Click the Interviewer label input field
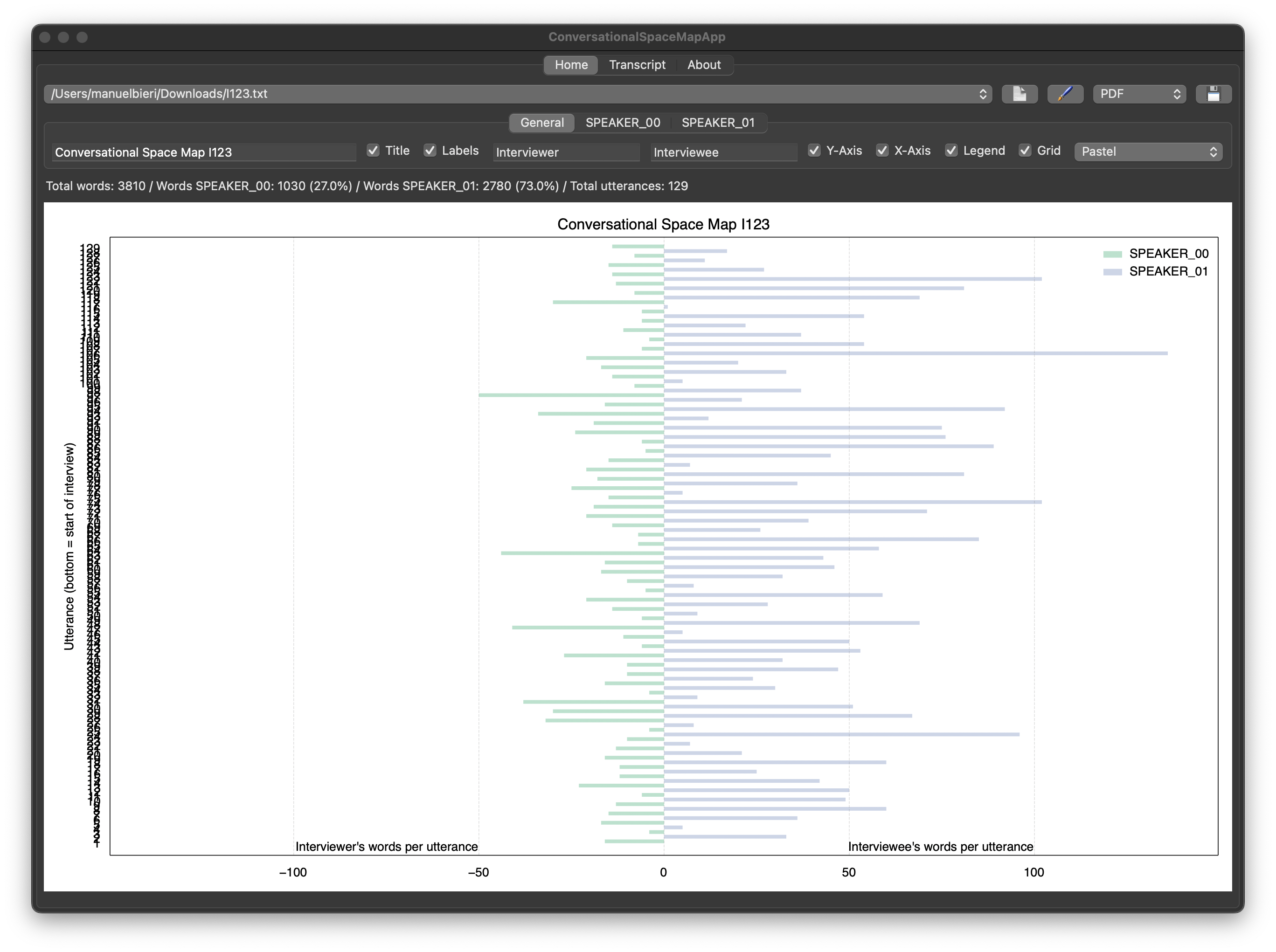 (x=566, y=152)
